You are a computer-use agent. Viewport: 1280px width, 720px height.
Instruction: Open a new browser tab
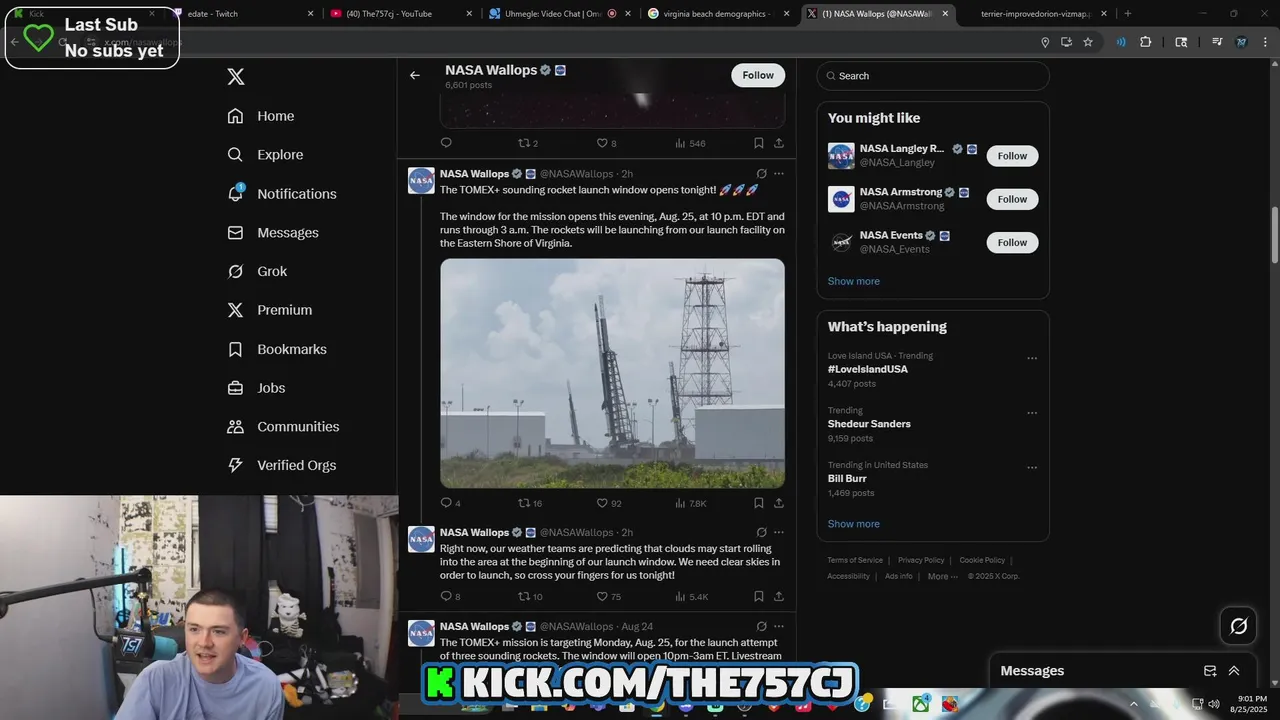point(1127,14)
